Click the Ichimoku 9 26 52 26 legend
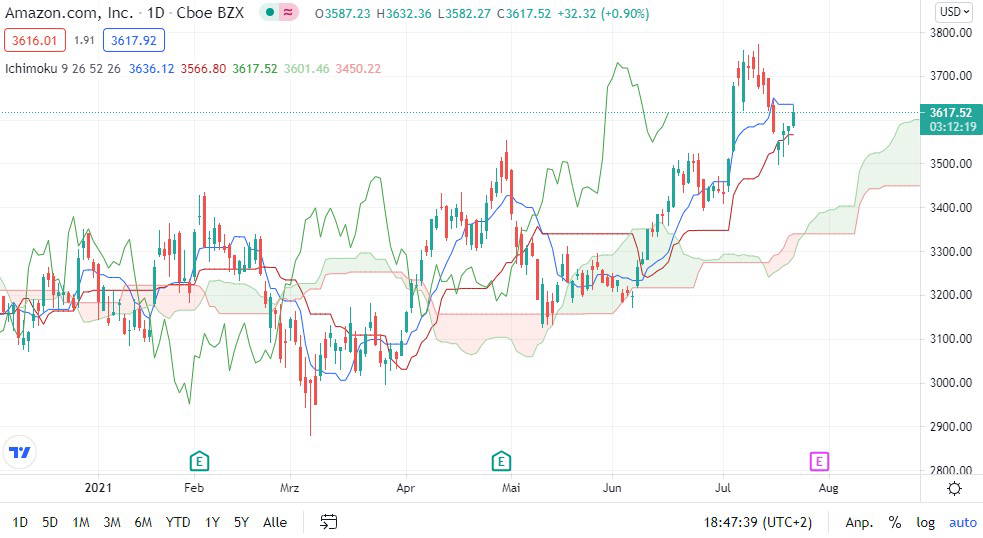This screenshot has height=538, width=983. coord(63,69)
